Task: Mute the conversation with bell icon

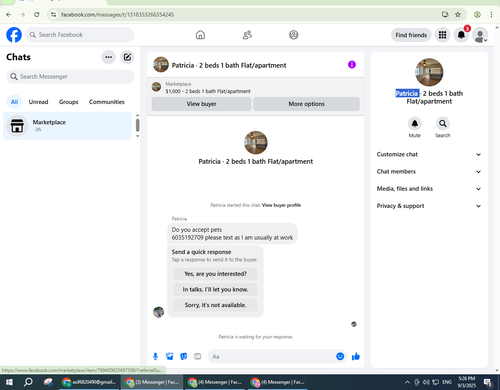Action: click(x=415, y=124)
